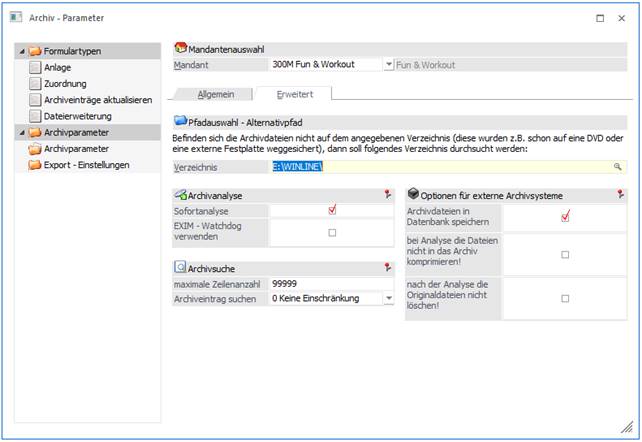Open the Mandant dropdown list
642x442 pixels.
click(x=389, y=64)
